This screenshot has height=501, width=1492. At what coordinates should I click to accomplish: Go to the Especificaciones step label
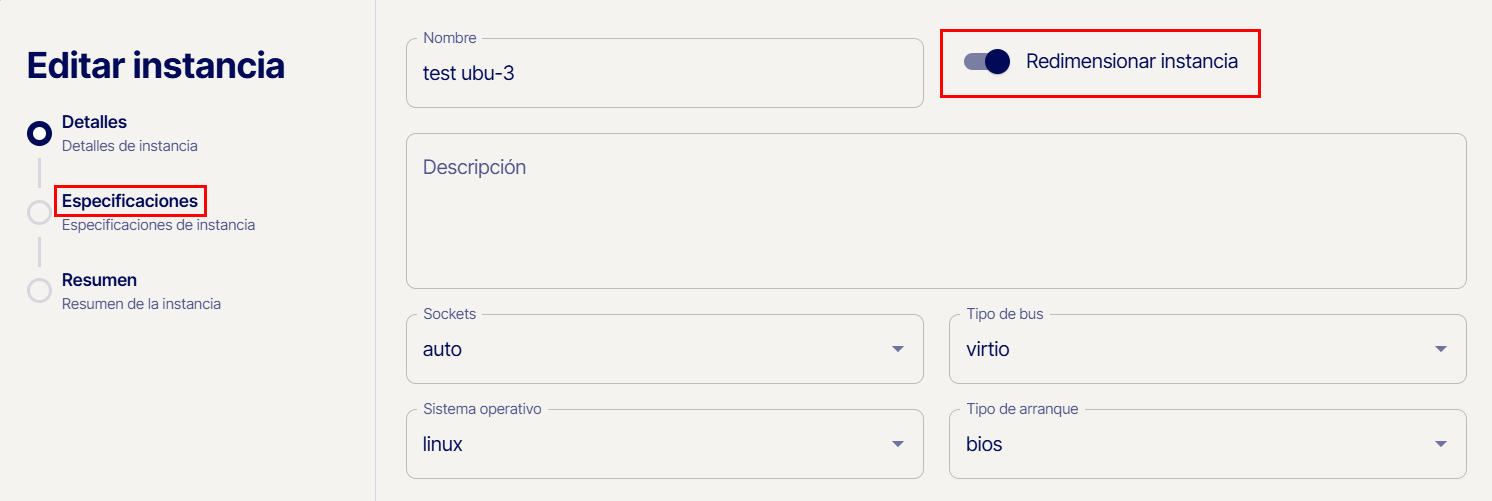pos(130,201)
